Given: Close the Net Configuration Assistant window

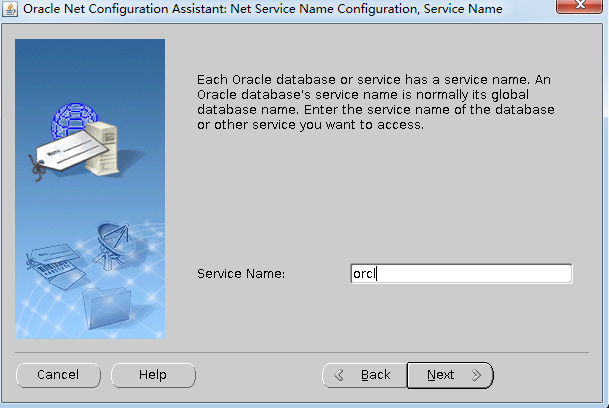Looking at the screenshot, I should [579, 6].
